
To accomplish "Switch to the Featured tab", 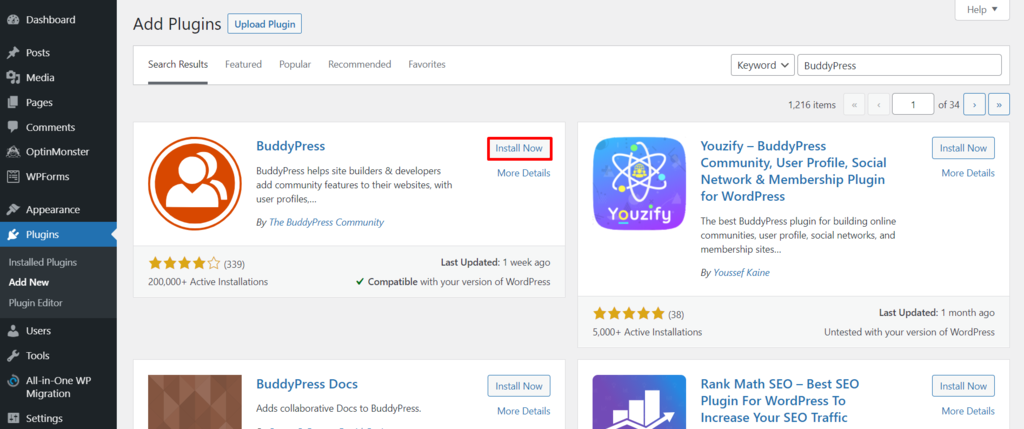I will [243, 65].
